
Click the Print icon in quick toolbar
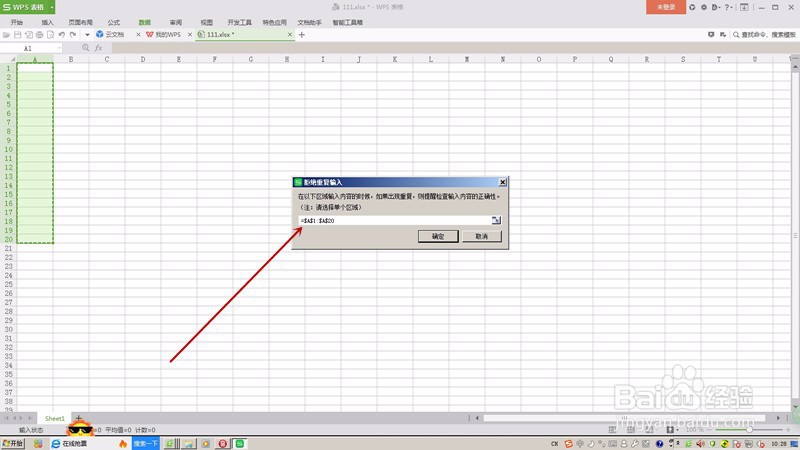coord(39,35)
